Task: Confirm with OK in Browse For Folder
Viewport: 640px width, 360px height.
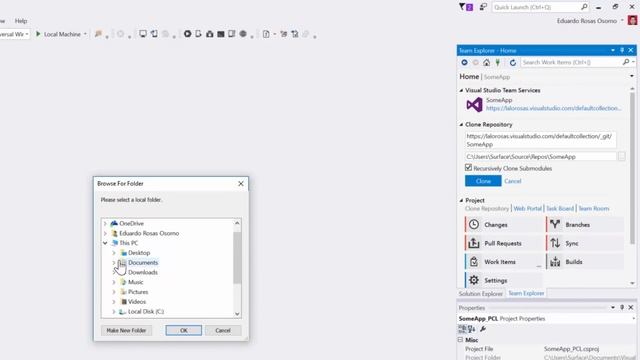Action: pos(184,330)
